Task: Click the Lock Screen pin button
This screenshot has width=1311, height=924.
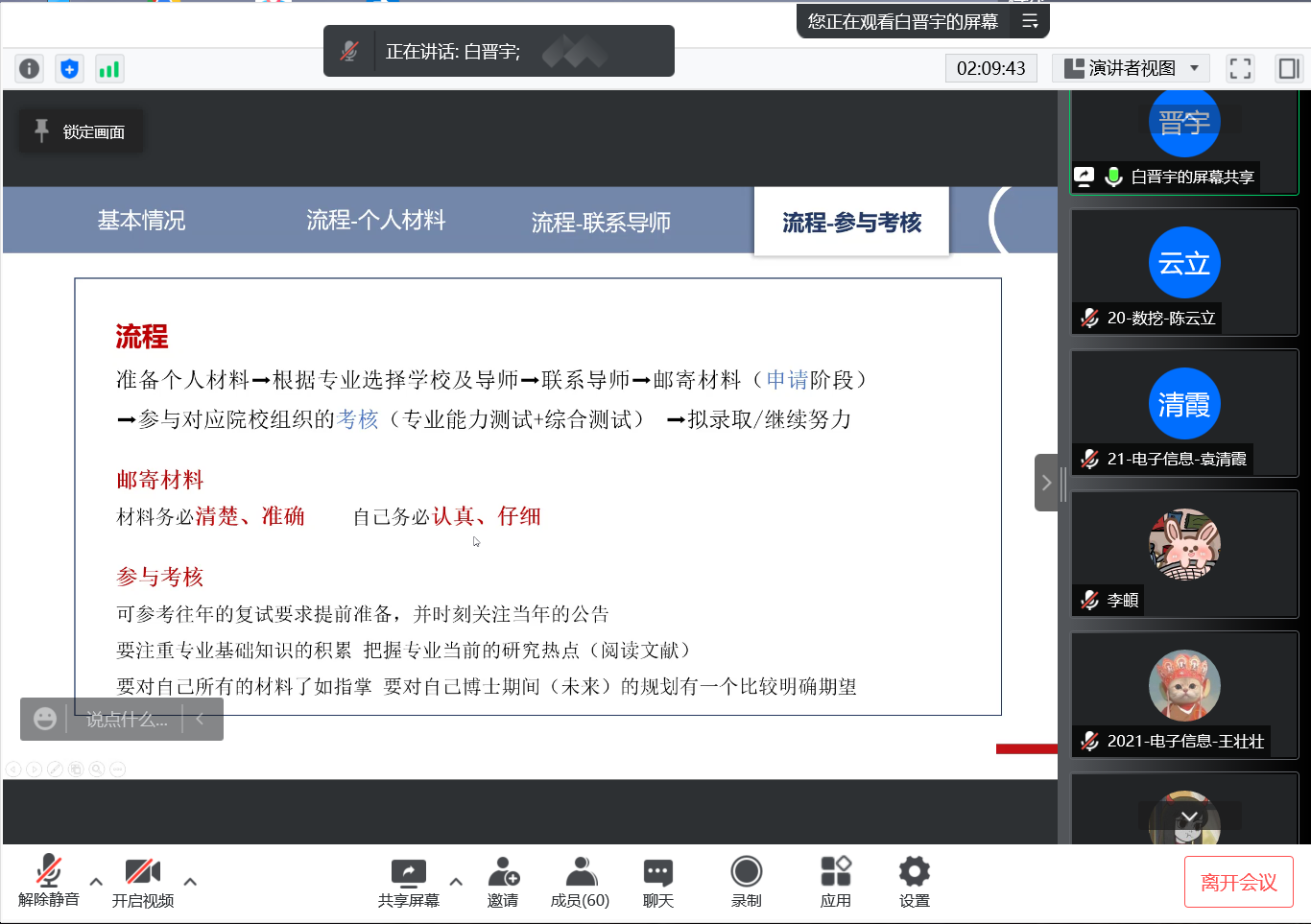Action: coord(82,131)
